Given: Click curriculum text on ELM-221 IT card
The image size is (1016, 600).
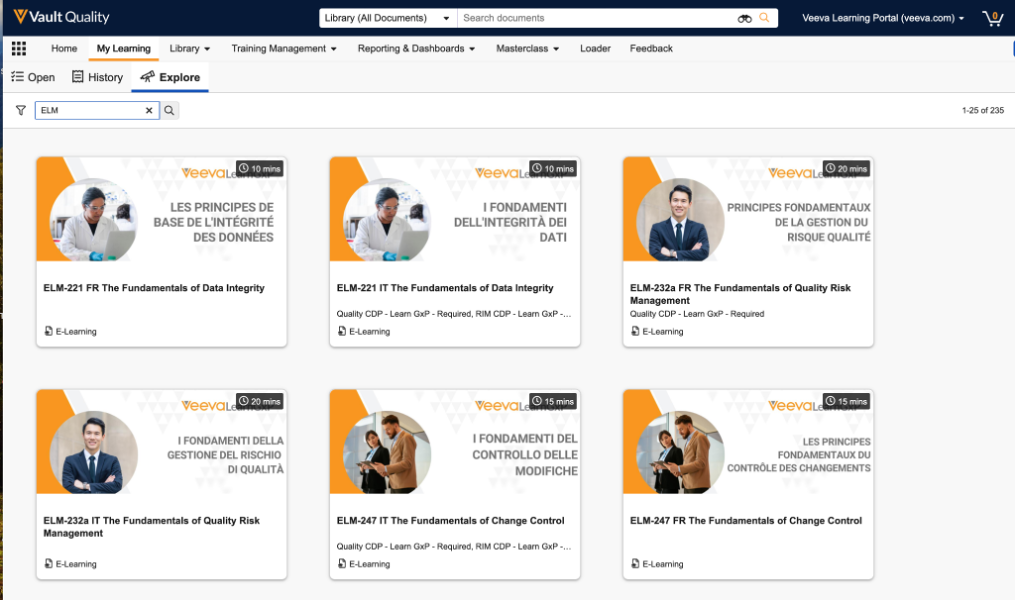Looking at the screenshot, I should pos(454,314).
